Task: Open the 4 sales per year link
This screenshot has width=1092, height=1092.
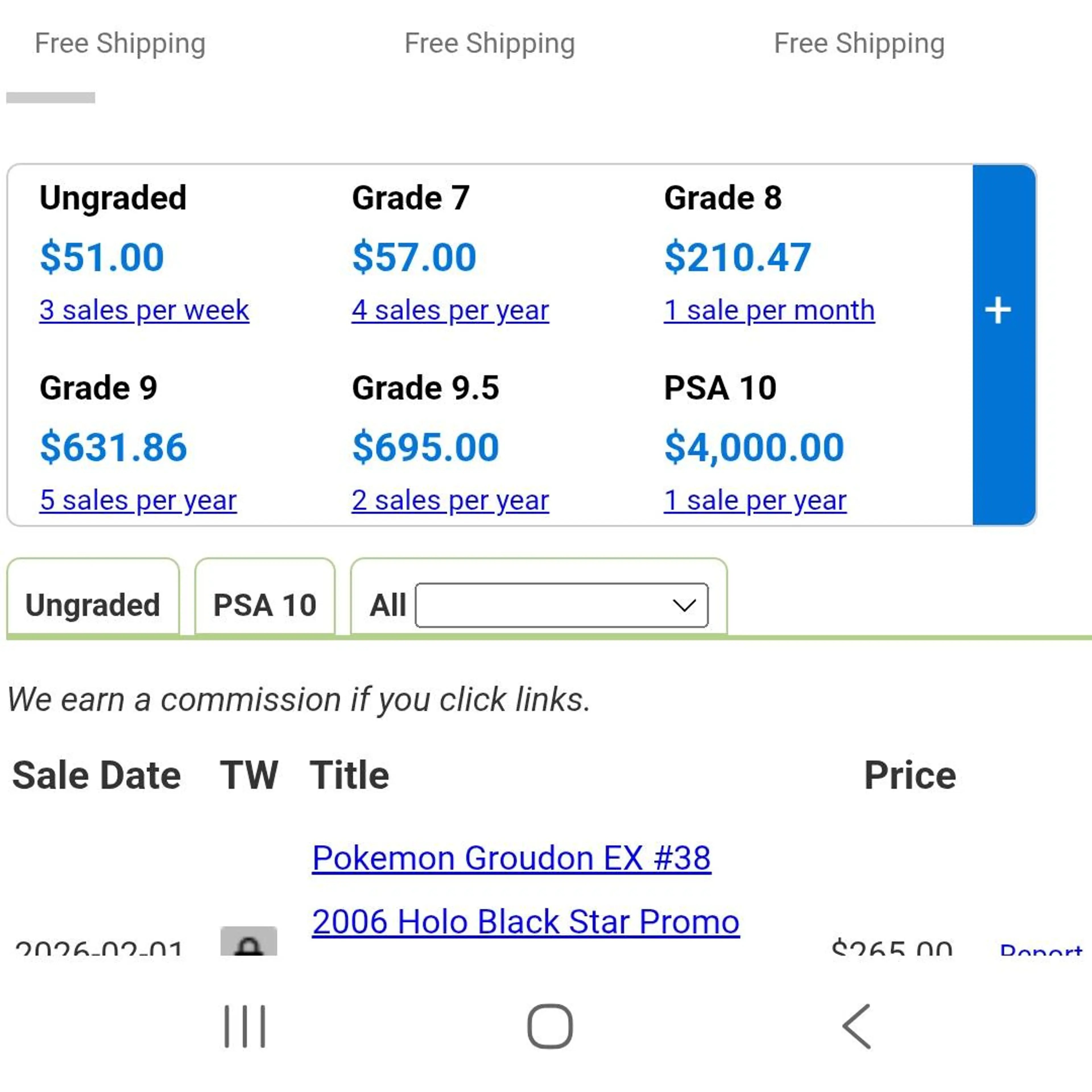Action: pyautogui.click(x=450, y=310)
